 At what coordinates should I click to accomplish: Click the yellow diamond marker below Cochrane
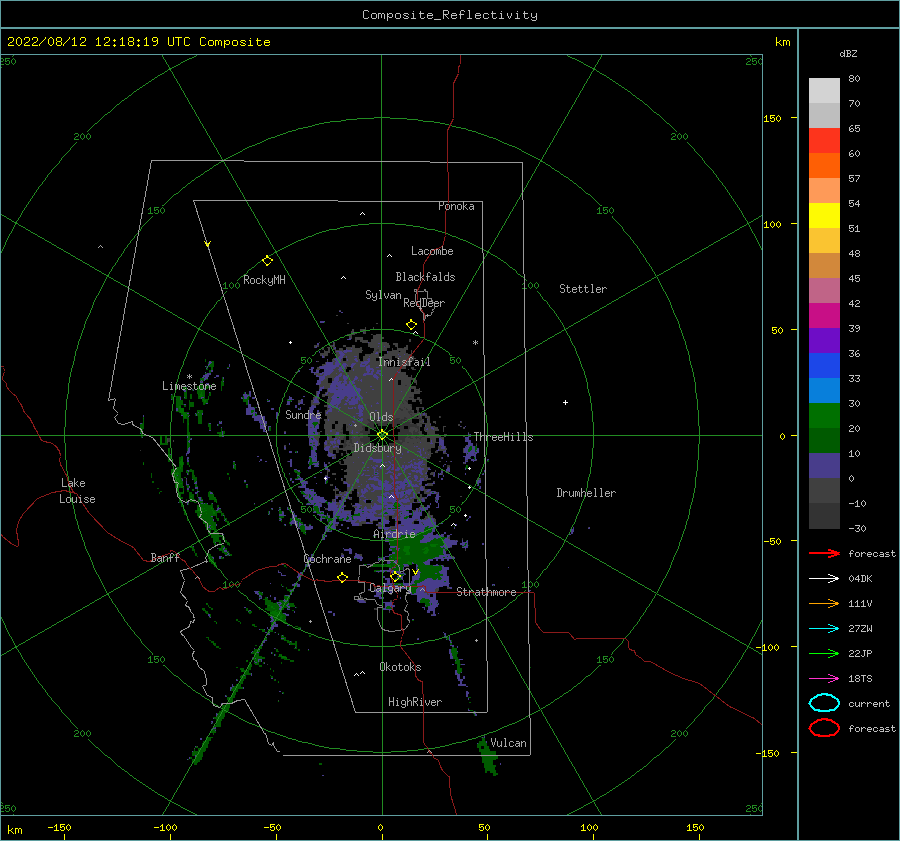[343, 578]
